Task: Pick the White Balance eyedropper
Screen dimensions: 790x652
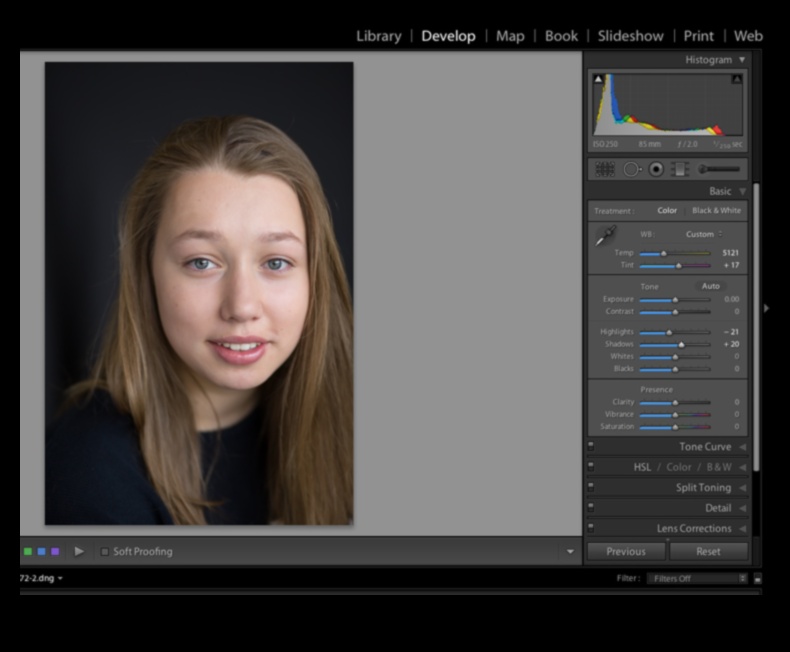Action: [606, 236]
